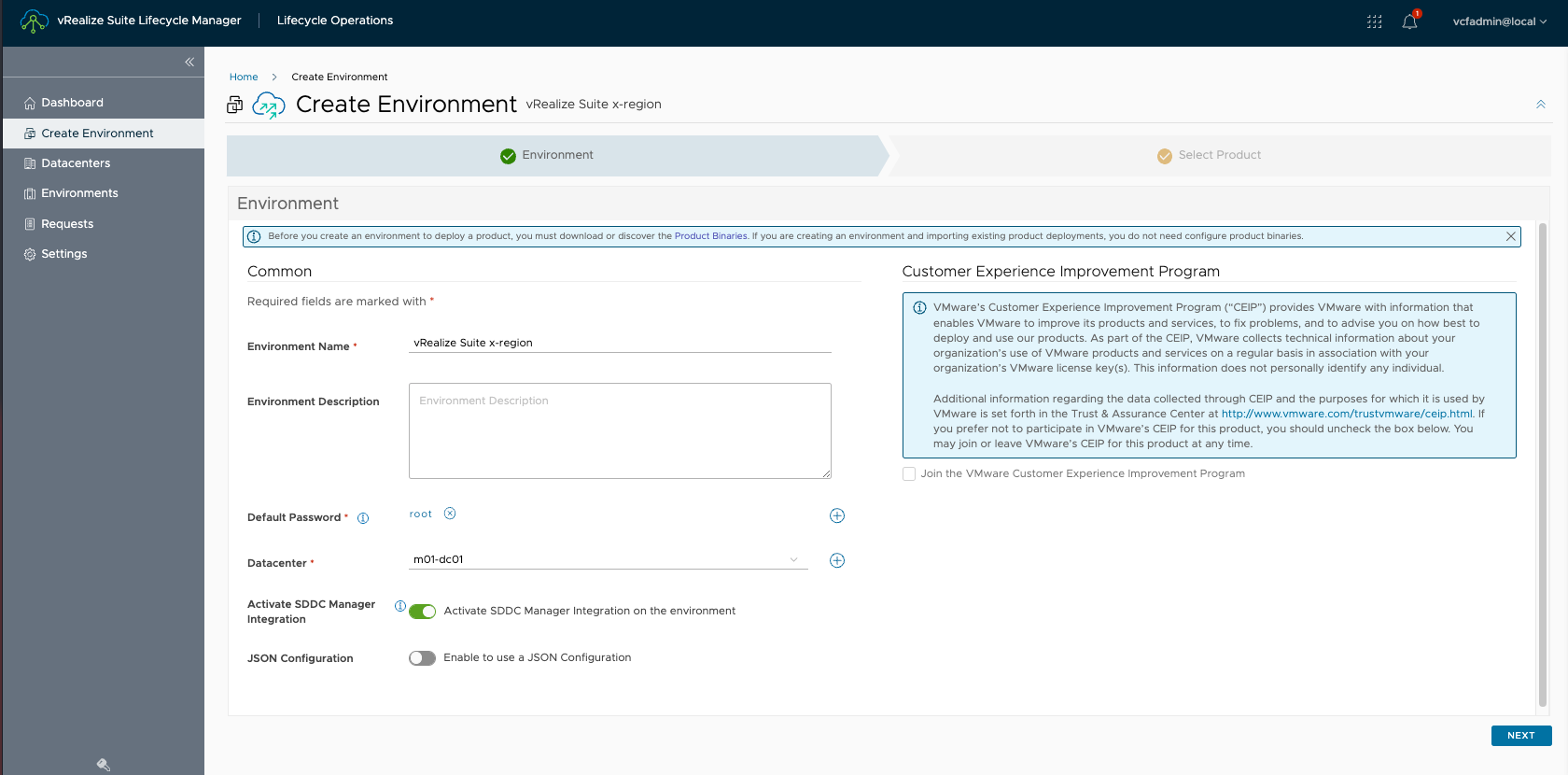The height and width of the screenshot is (775, 1568).
Task: Click the CEIP info icon
Action: pos(919,308)
